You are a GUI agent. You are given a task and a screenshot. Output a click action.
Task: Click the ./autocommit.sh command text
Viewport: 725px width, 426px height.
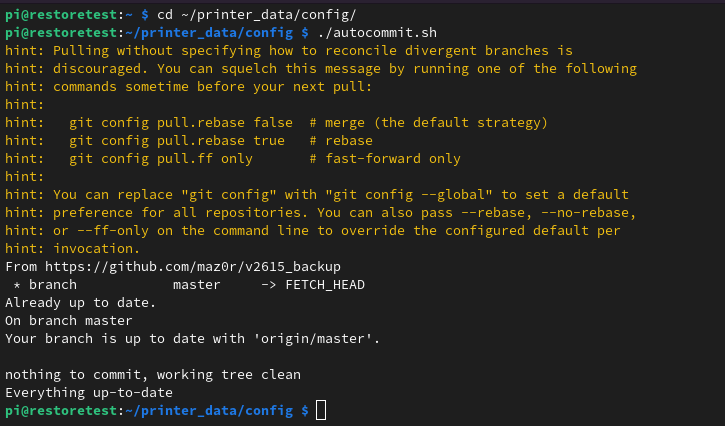pyautogui.click(x=377, y=33)
